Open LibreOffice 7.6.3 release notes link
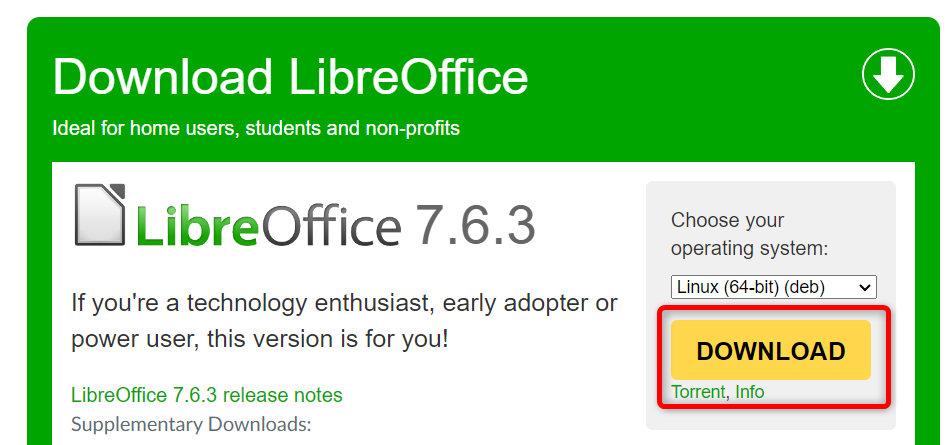The height and width of the screenshot is (445, 949). (207, 395)
